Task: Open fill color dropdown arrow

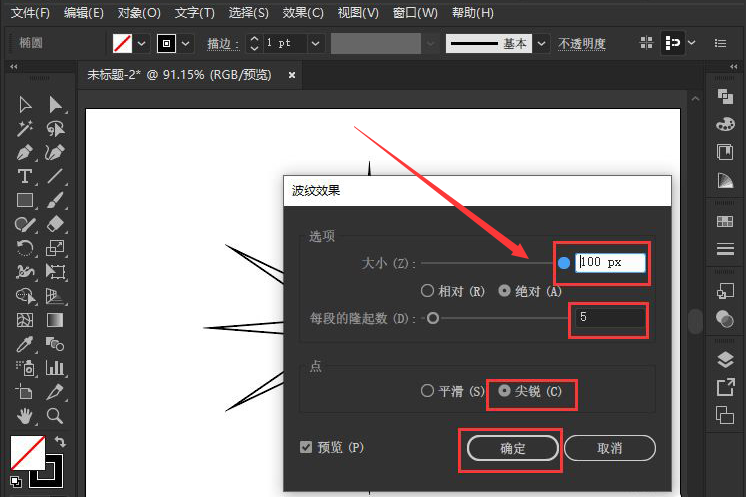Action: [x=141, y=43]
